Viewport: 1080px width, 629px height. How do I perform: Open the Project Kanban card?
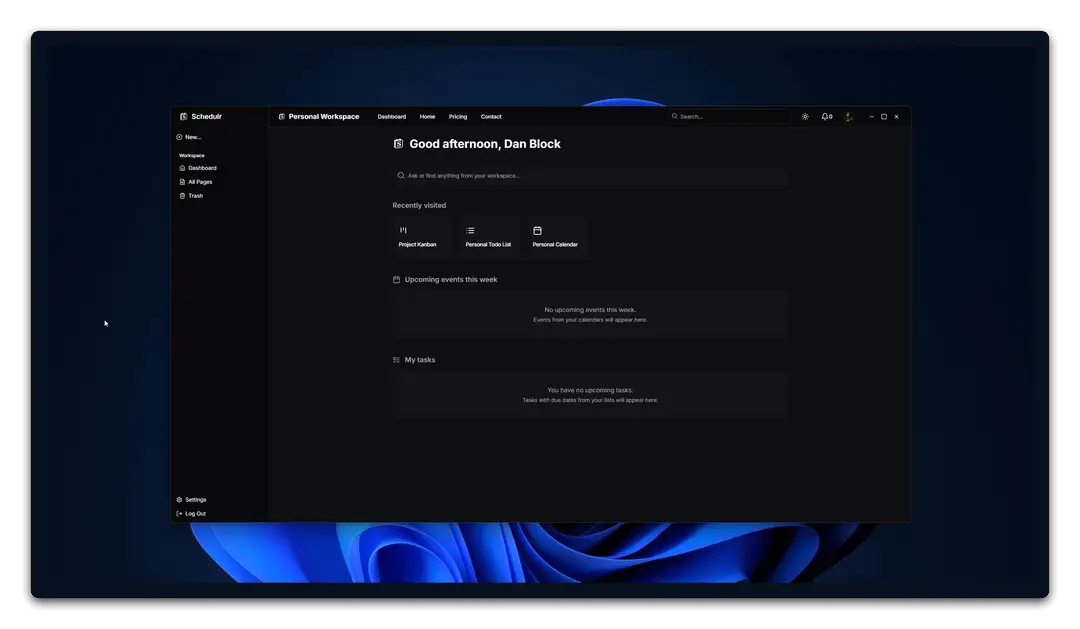[x=420, y=238]
